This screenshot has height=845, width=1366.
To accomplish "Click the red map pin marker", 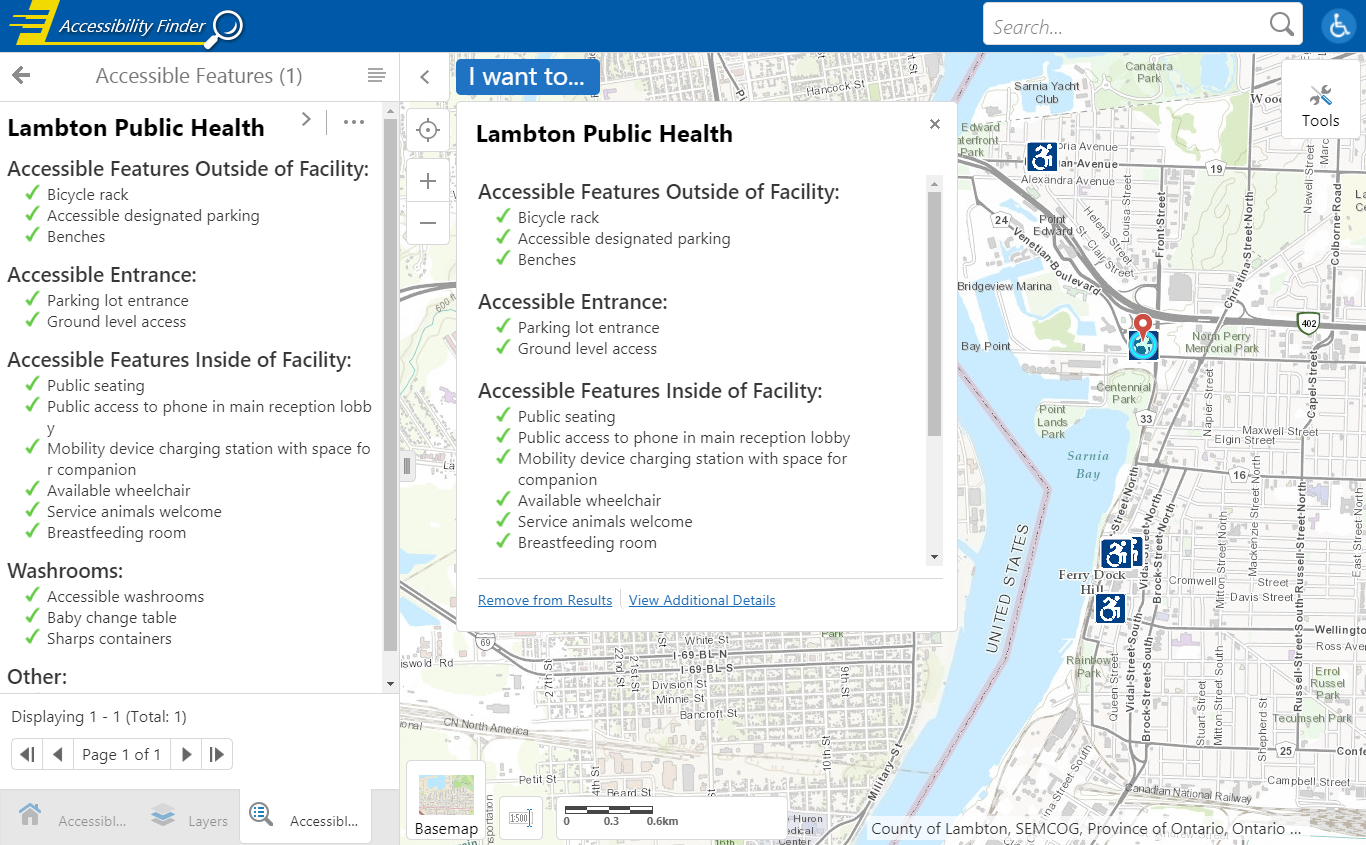I will (x=1143, y=324).
